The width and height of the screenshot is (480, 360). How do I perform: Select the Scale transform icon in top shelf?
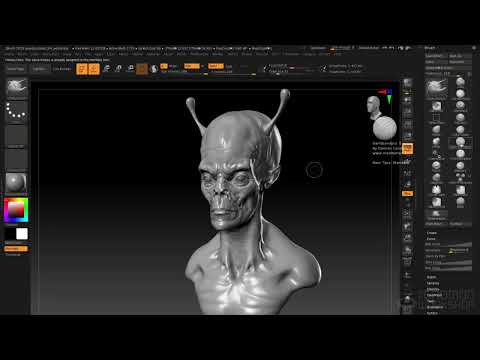tap(118, 69)
